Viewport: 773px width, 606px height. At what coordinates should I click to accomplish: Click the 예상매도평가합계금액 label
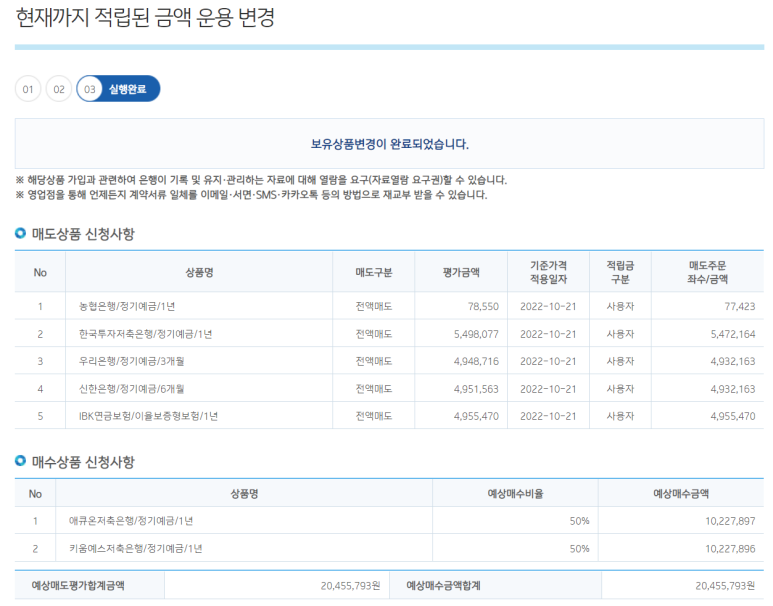pos(78,585)
